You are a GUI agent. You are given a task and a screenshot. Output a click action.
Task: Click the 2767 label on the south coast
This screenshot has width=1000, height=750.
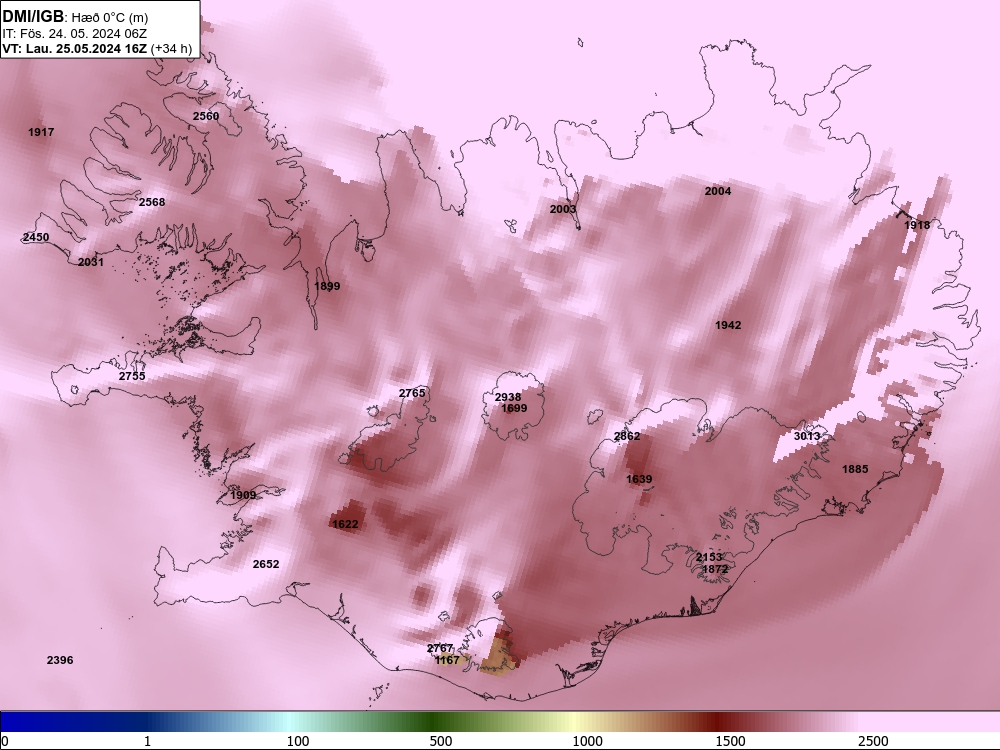(x=440, y=649)
